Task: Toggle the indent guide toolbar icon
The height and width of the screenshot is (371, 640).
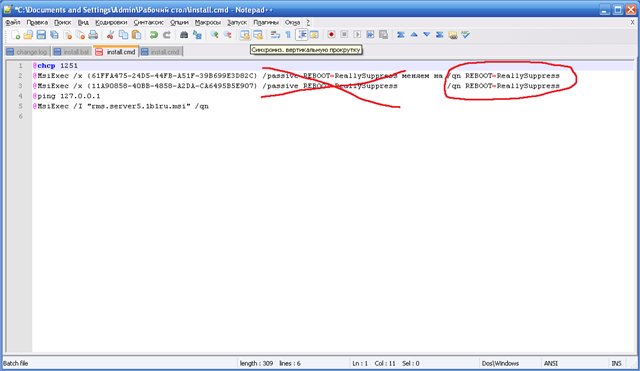Action: tap(302, 35)
